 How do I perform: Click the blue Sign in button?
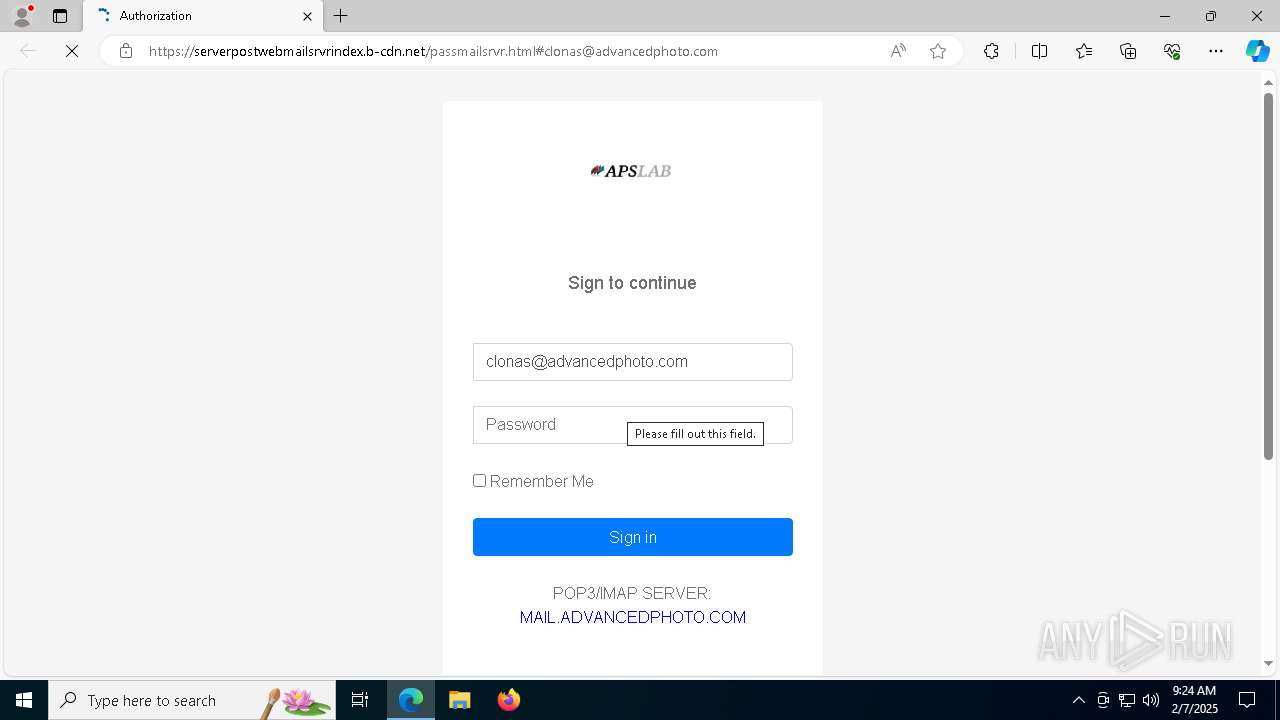[x=633, y=537]
